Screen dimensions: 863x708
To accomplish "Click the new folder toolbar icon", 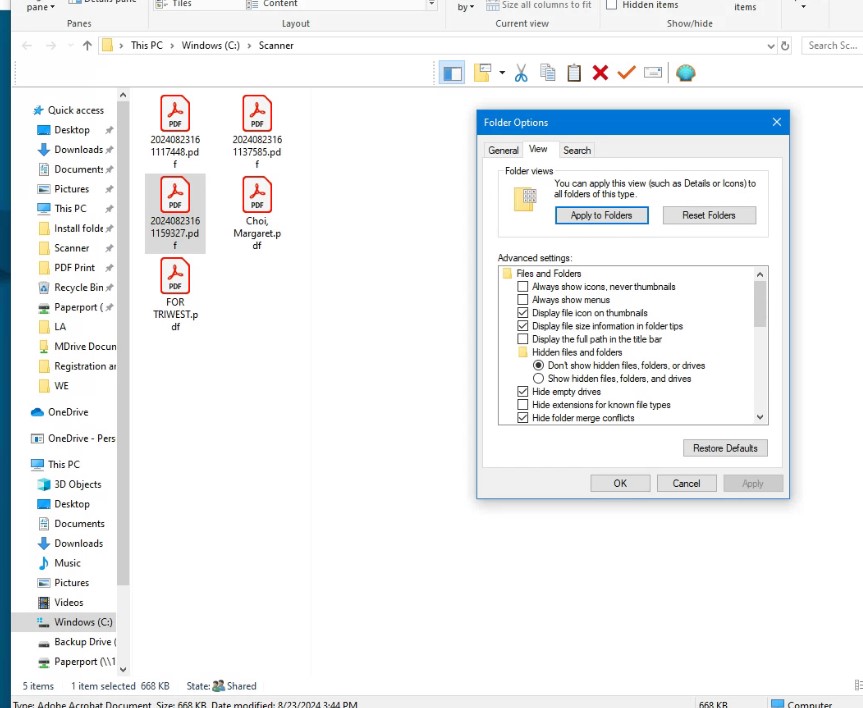I will (x=483, y=73).
